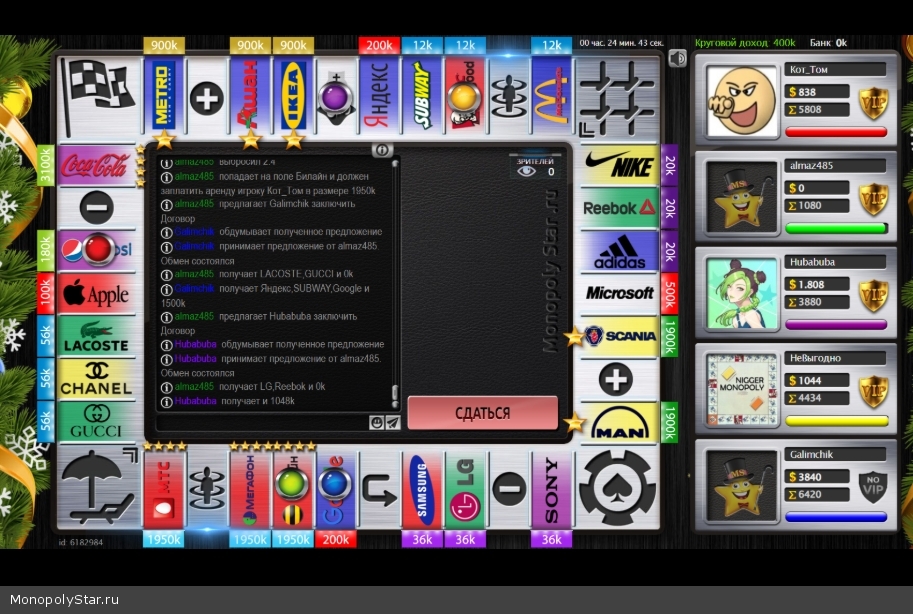Click the minus tile between LG and SONY
Screen dimensions: 913x614
(508, 489)
